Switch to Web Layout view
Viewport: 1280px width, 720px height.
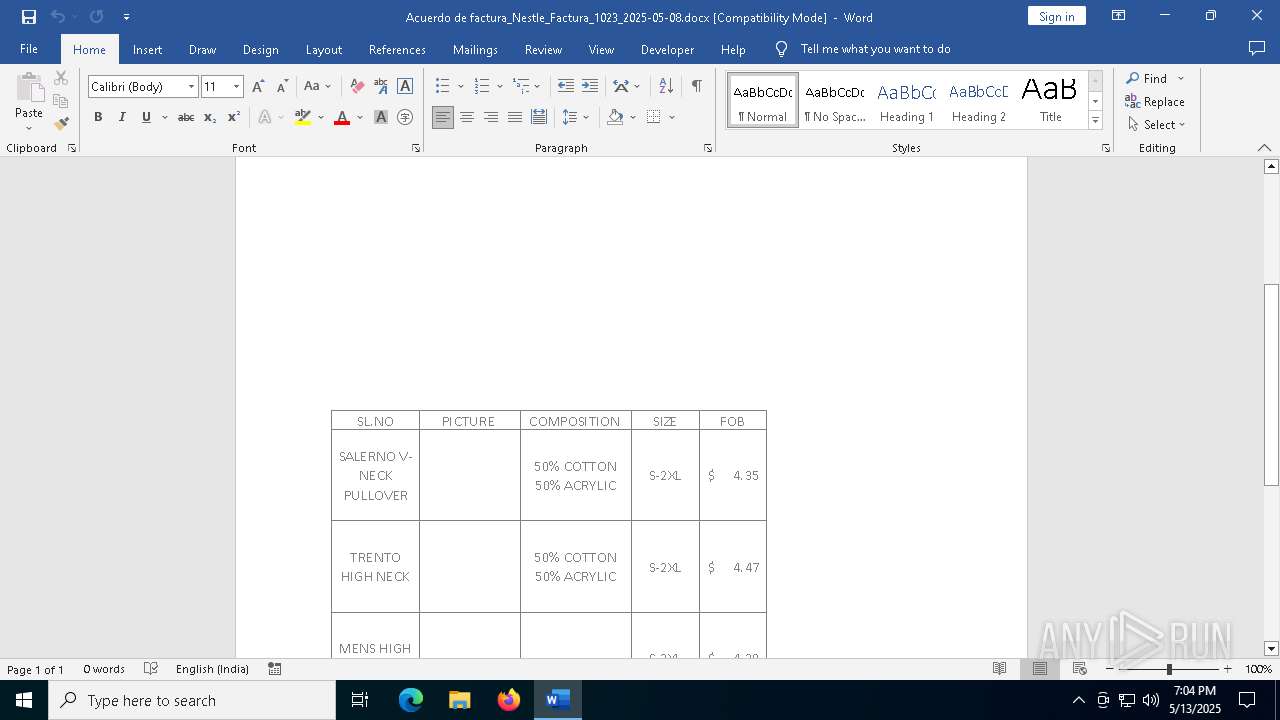pos(1079,669)
